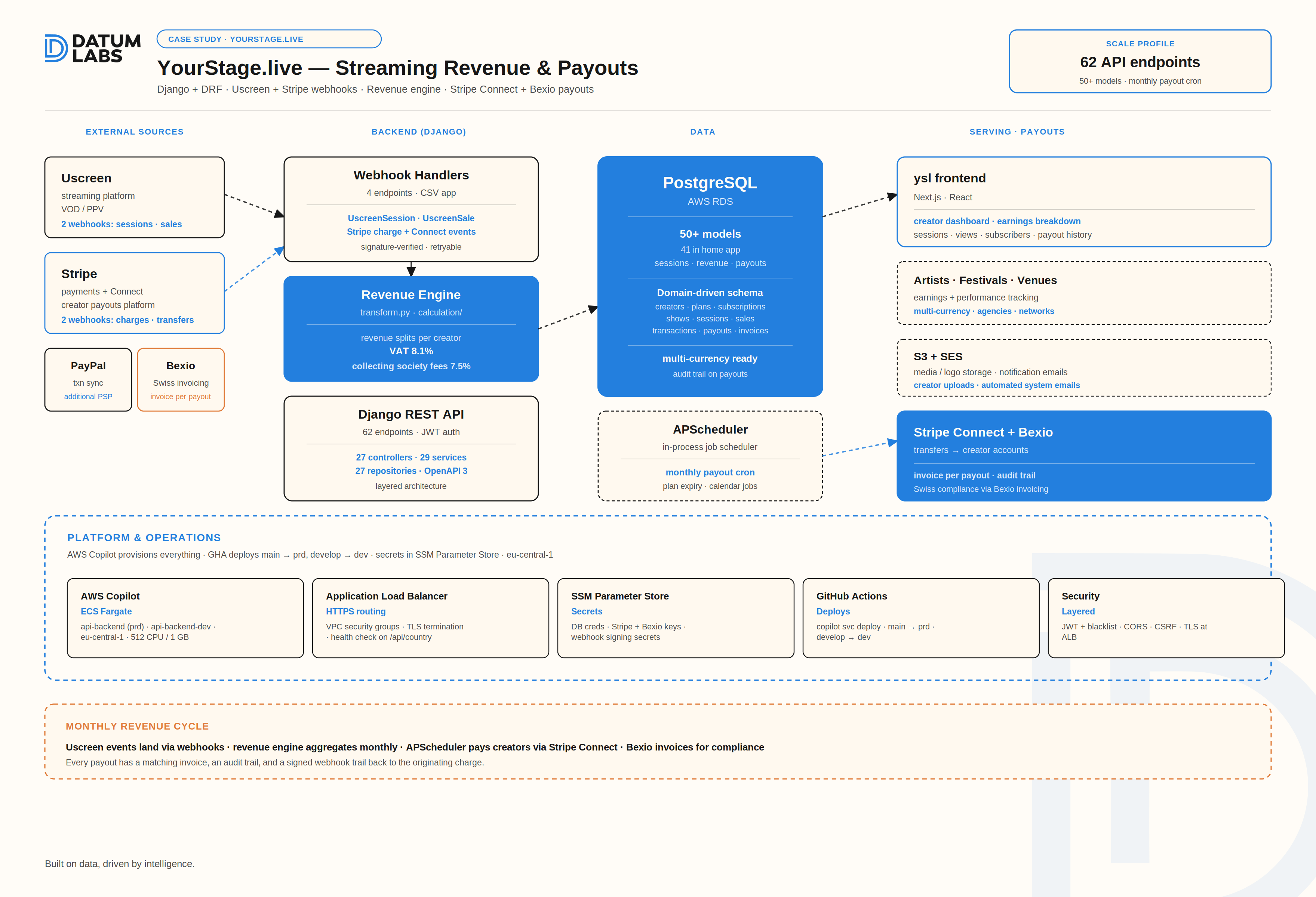This screenshot has width=1316, height=897.
Task: Click the 'CASE STUDY · YOURSTAGE.LIVE' pill
Action: click(x=269, y=39)
